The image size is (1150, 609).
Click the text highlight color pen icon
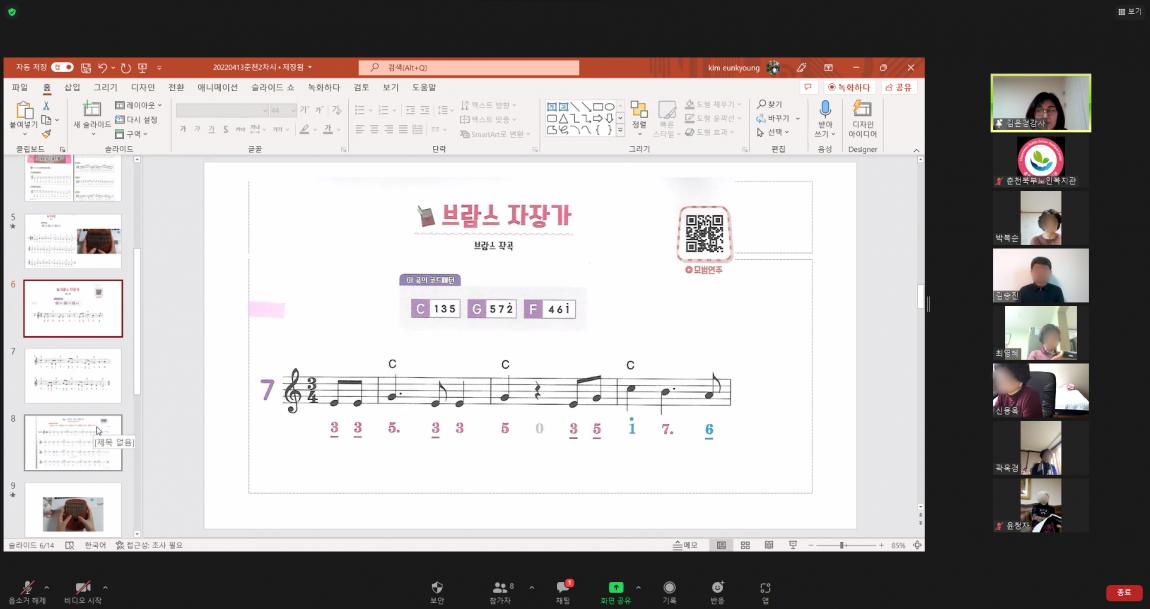[304, 129]
